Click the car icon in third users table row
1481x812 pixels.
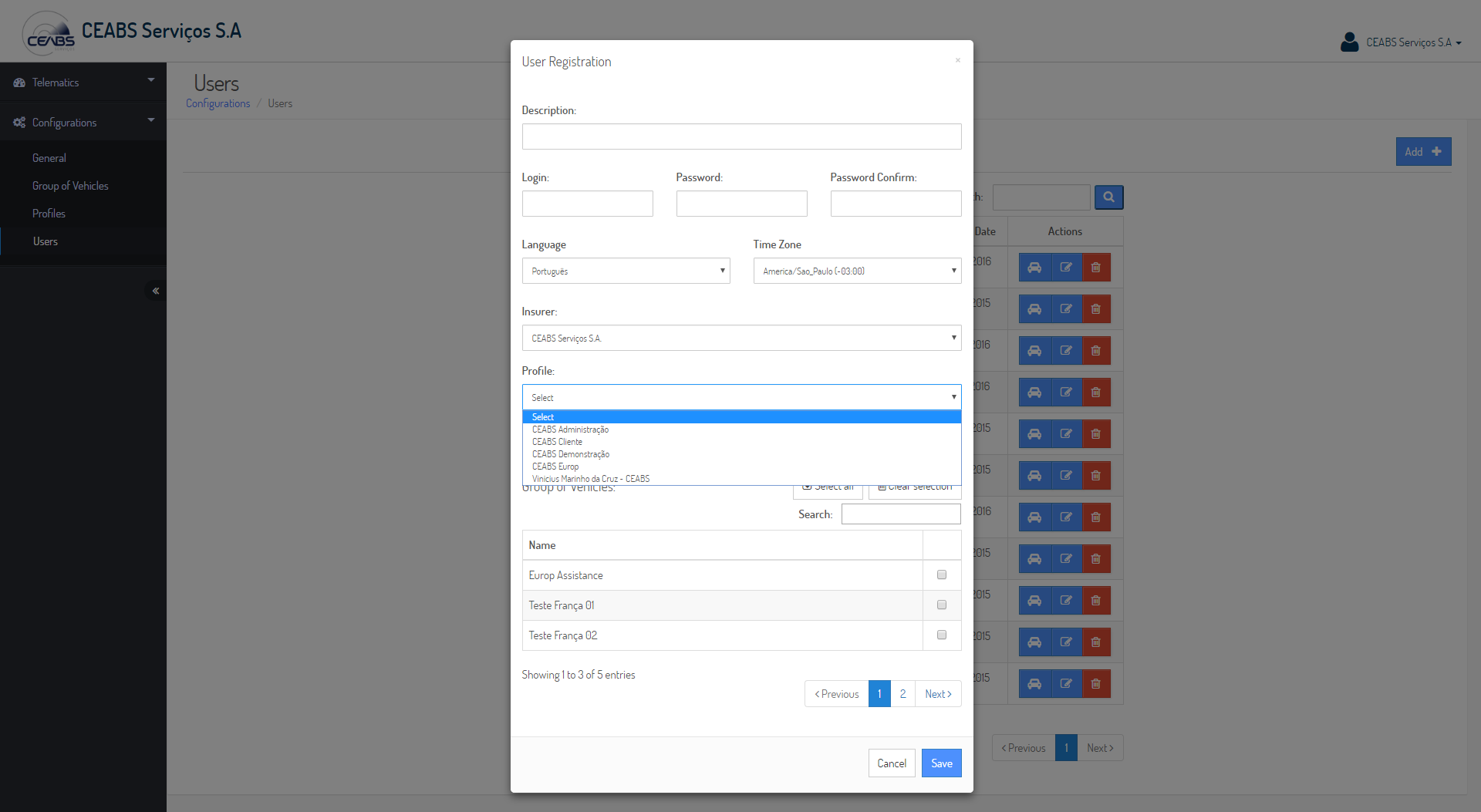1034,351
